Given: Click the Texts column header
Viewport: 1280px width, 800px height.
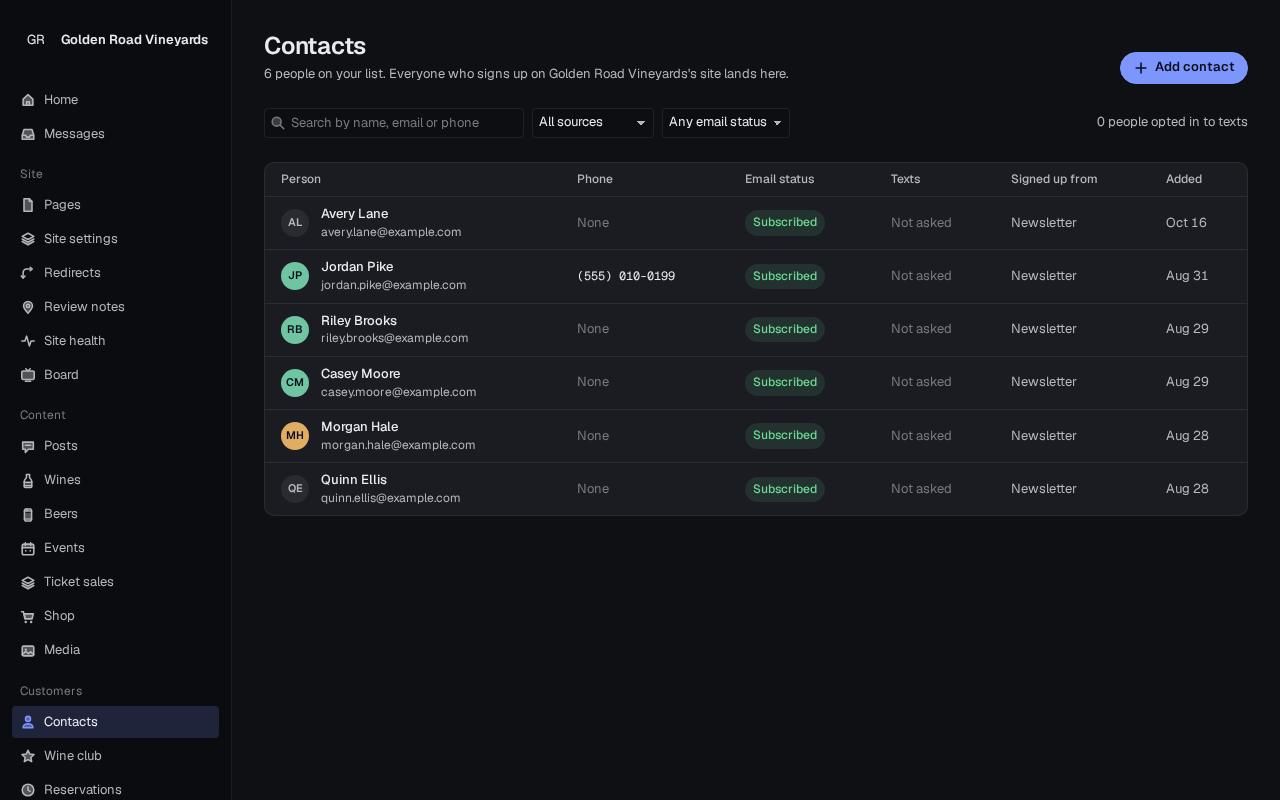Looking at the screenshot, I should [905, 179].
